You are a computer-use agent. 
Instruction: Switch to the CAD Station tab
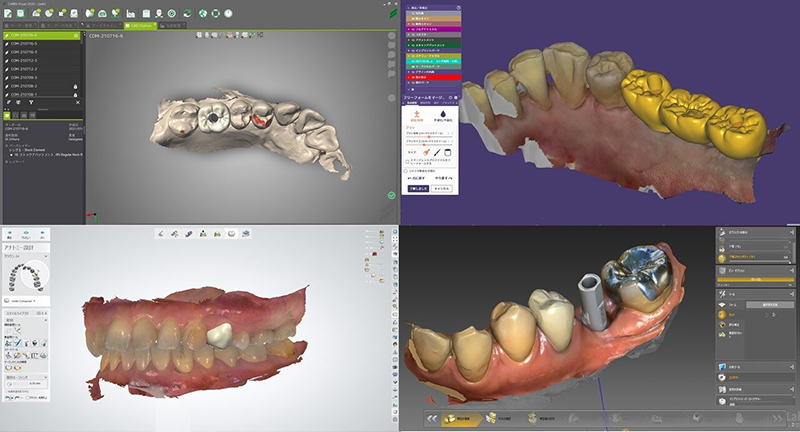click(139, 24)
